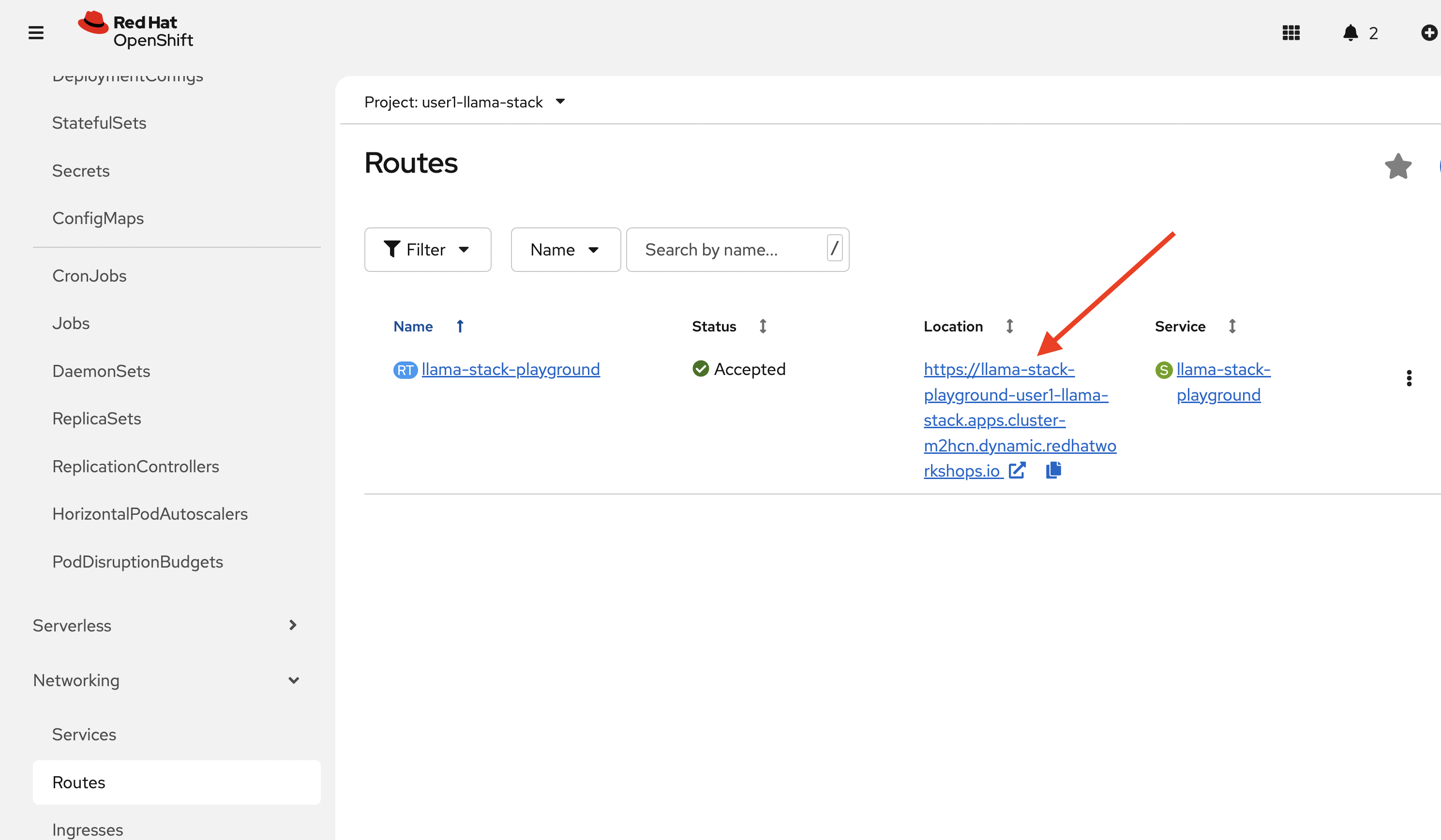Screen dimensions: 1441x840
Task: Go to Services in the sidebar
Action: click(84, 734)
